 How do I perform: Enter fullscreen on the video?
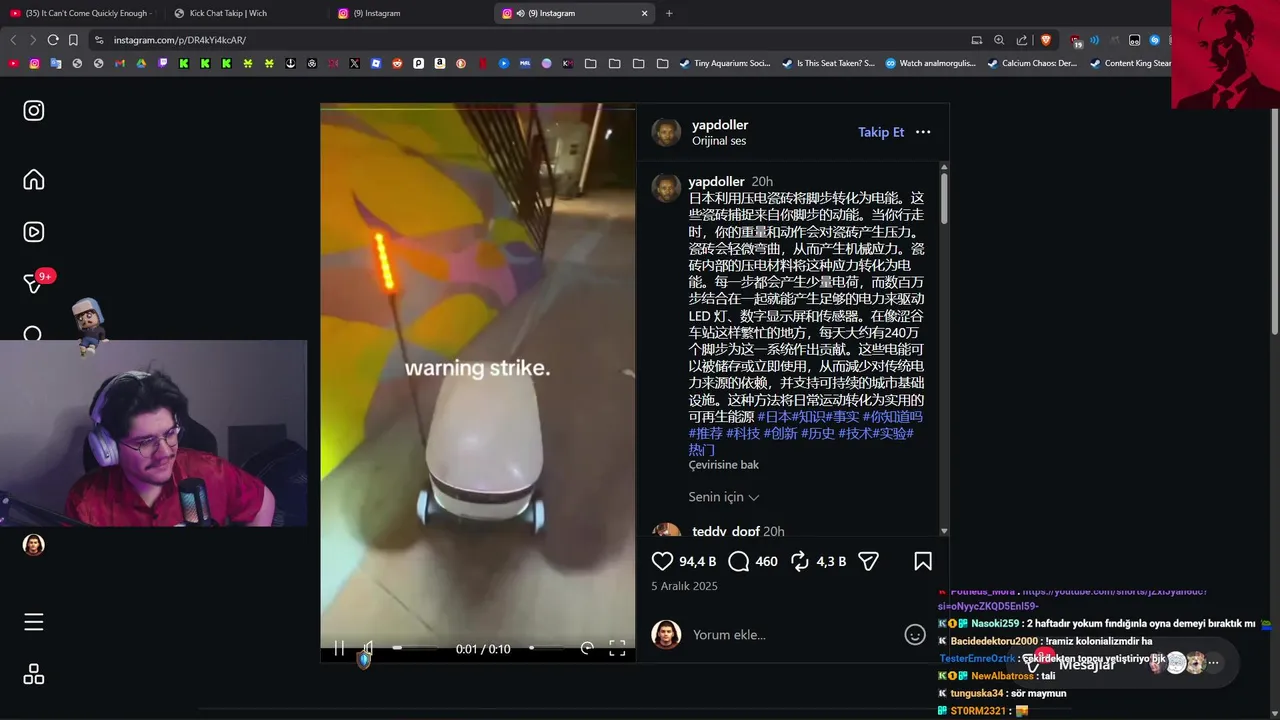coord(617,648)
